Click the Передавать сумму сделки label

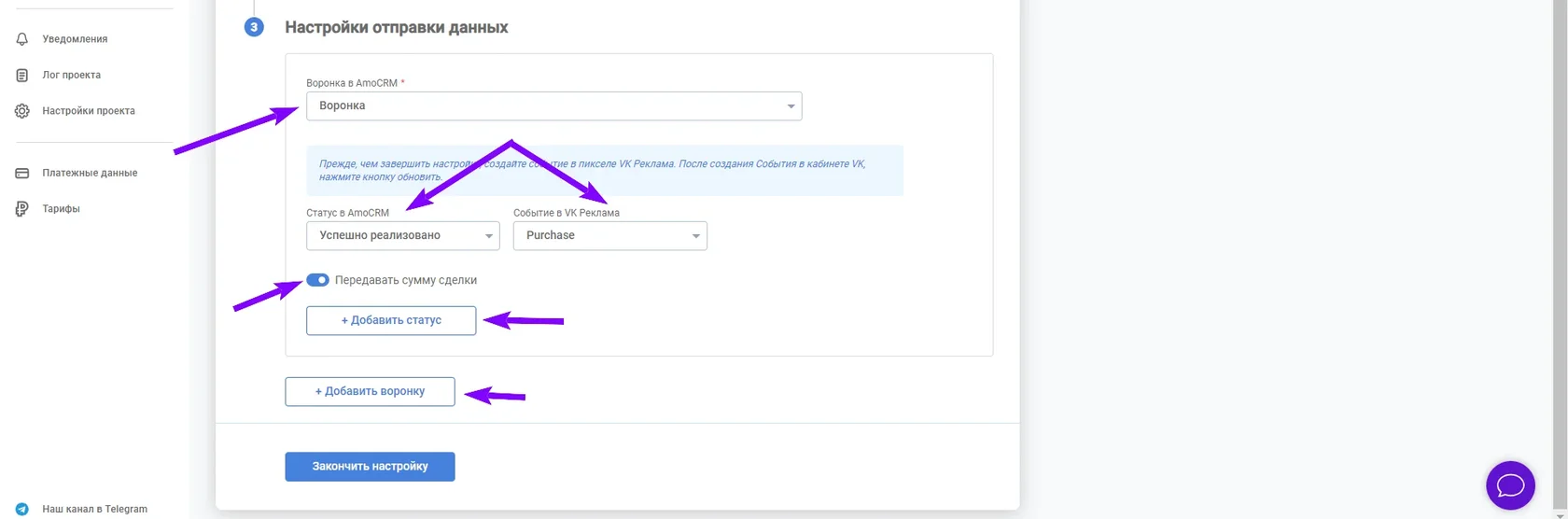[406, 280]
